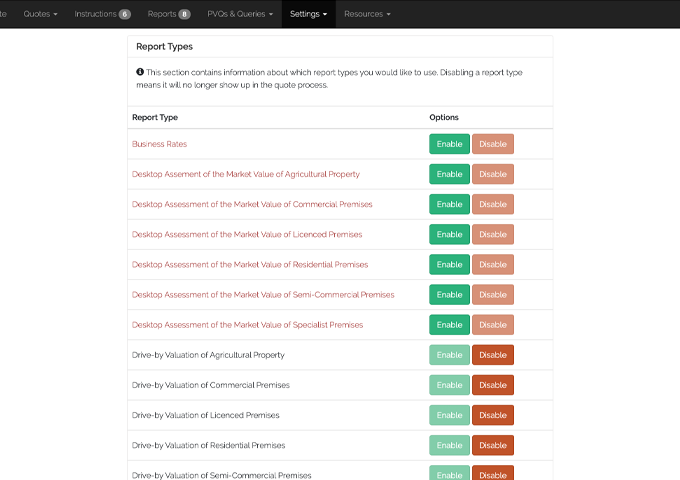Disable Drive-by Valuation of Licenced Premises
The image size is (680, 480).
tap(493, 415)
